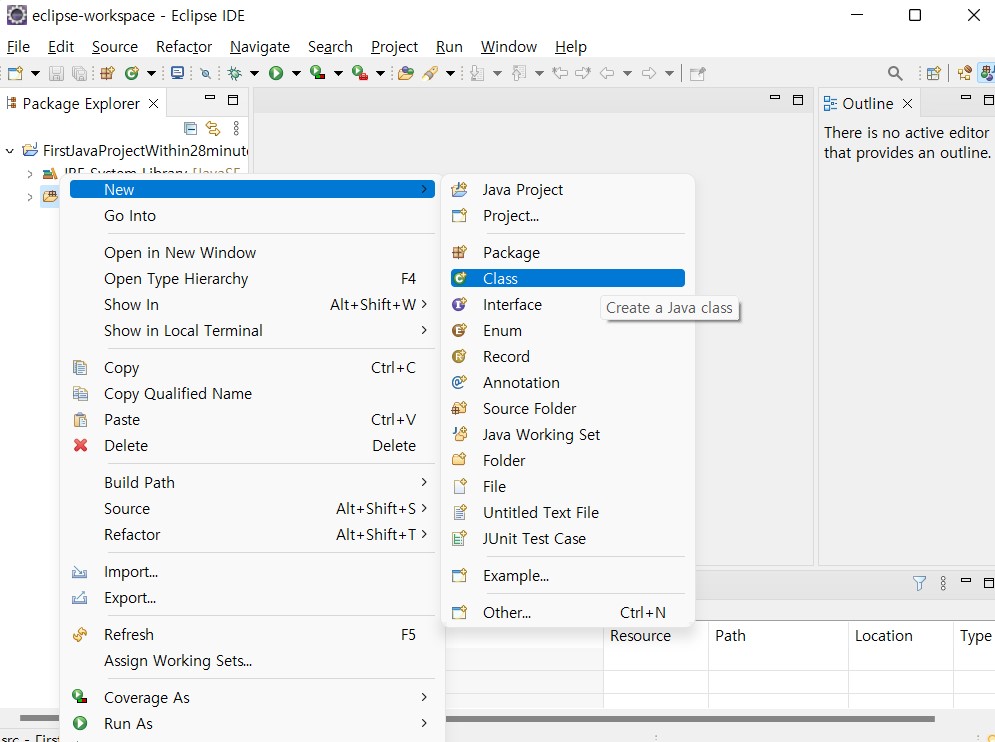
Task: Click the Resource column header
Action: click(x=656, y=636)
